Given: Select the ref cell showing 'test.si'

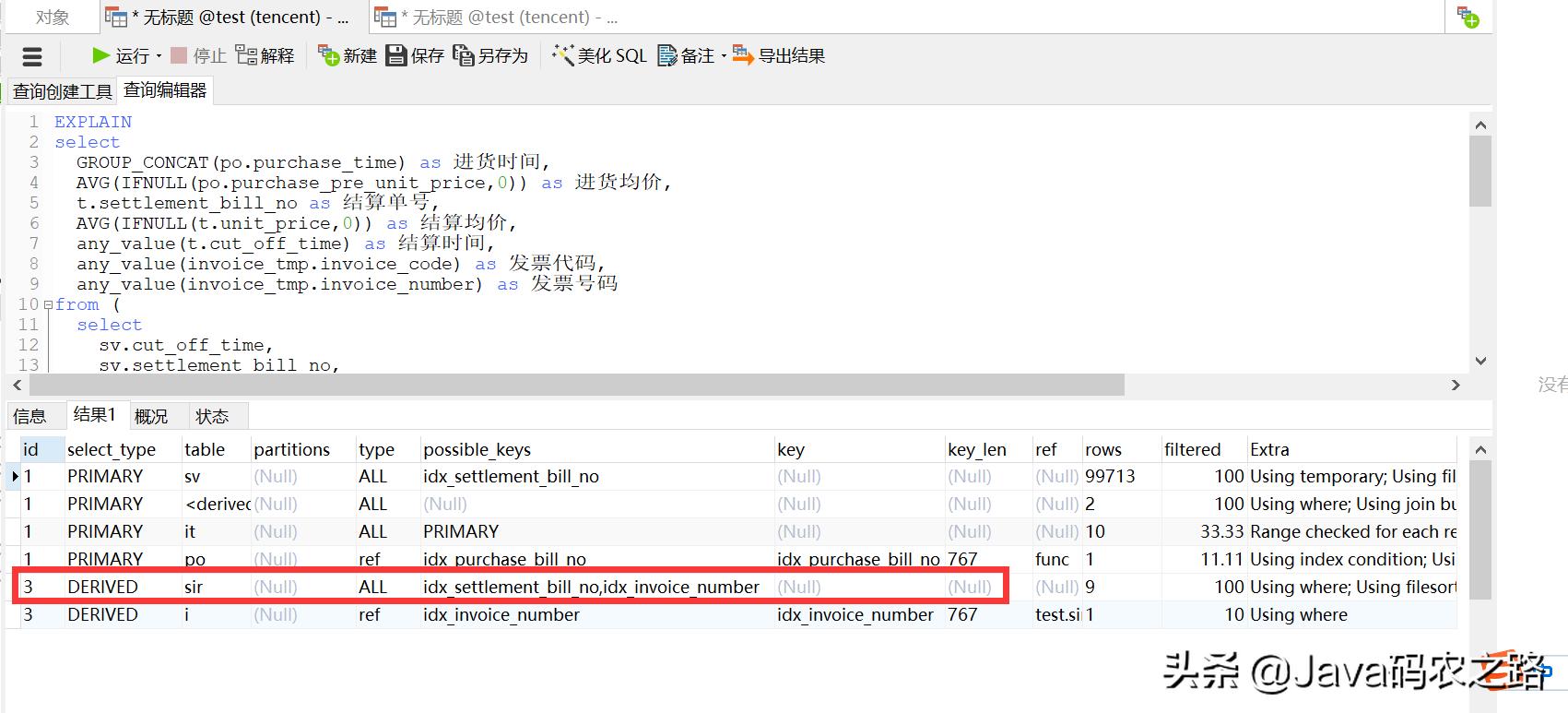Looking at the screenshot, I should click(x=1057, y=614).
